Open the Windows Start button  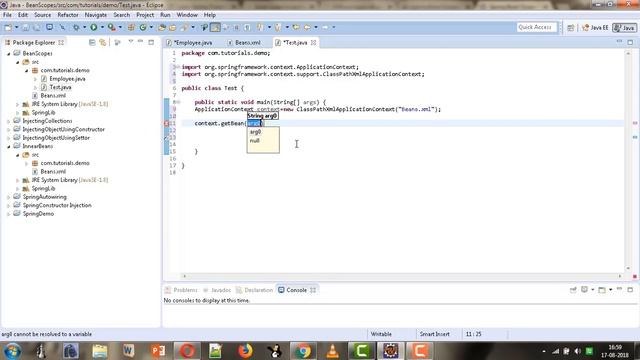pyautogui.click(x=12, y=351)
